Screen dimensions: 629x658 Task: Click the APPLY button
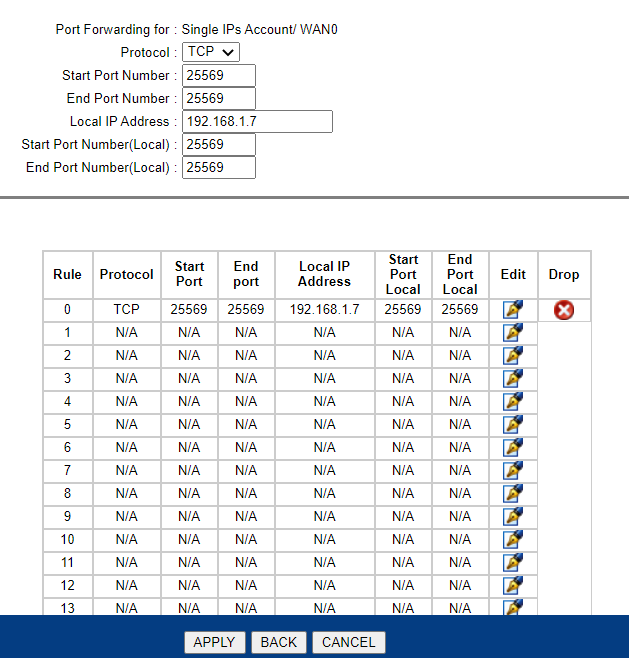(x=214, y=642)
